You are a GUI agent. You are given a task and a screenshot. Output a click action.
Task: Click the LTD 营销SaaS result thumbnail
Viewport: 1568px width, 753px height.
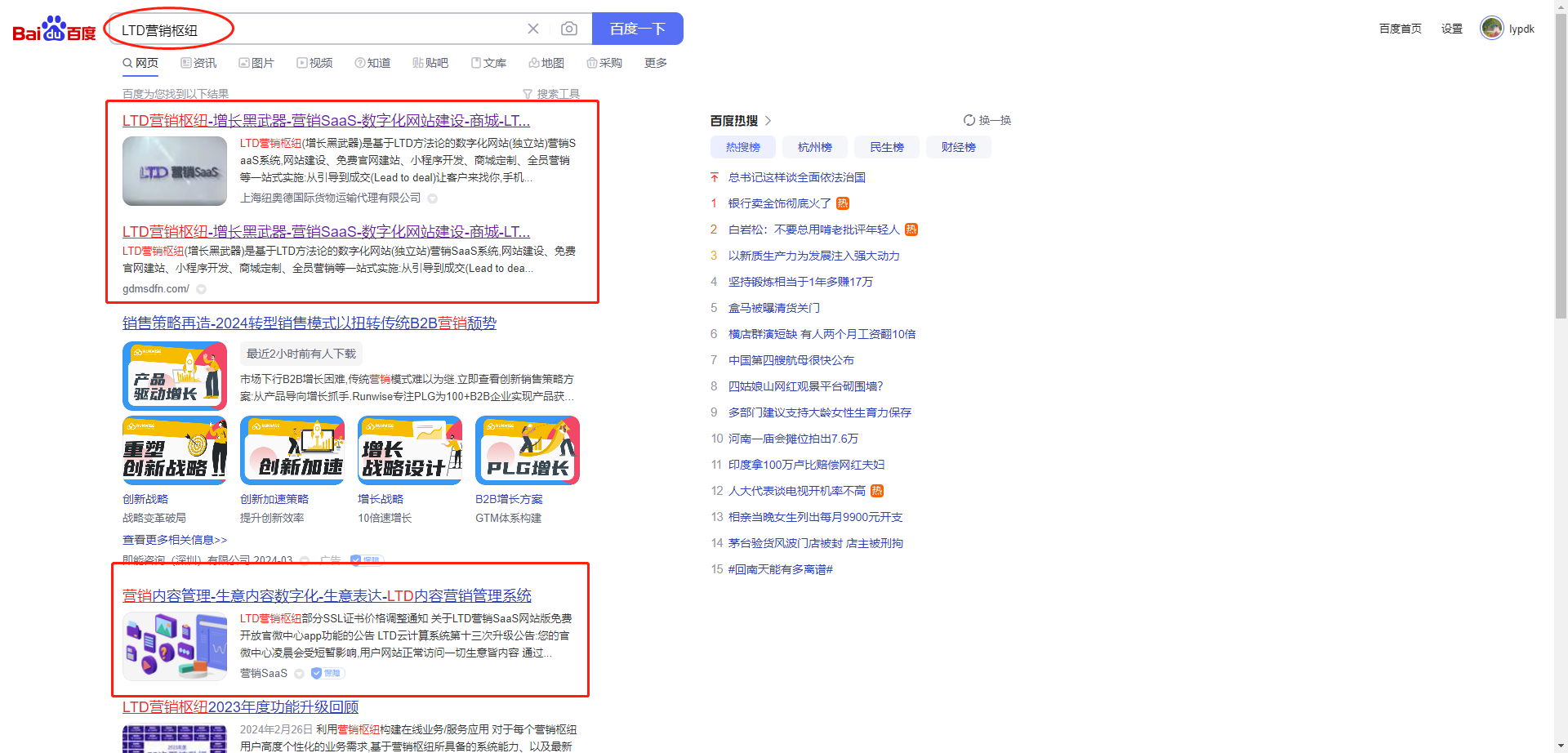click(x=175, y=171)
